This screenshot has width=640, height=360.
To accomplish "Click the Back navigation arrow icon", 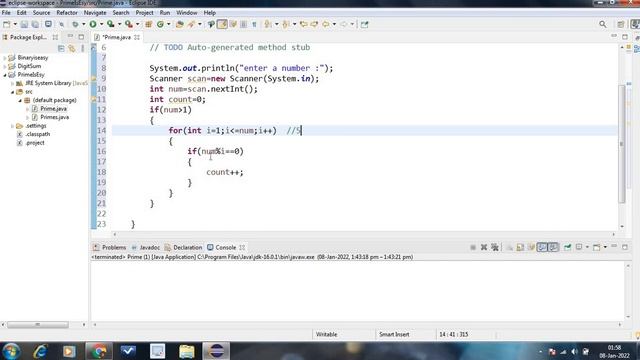I will click(326, 24).
